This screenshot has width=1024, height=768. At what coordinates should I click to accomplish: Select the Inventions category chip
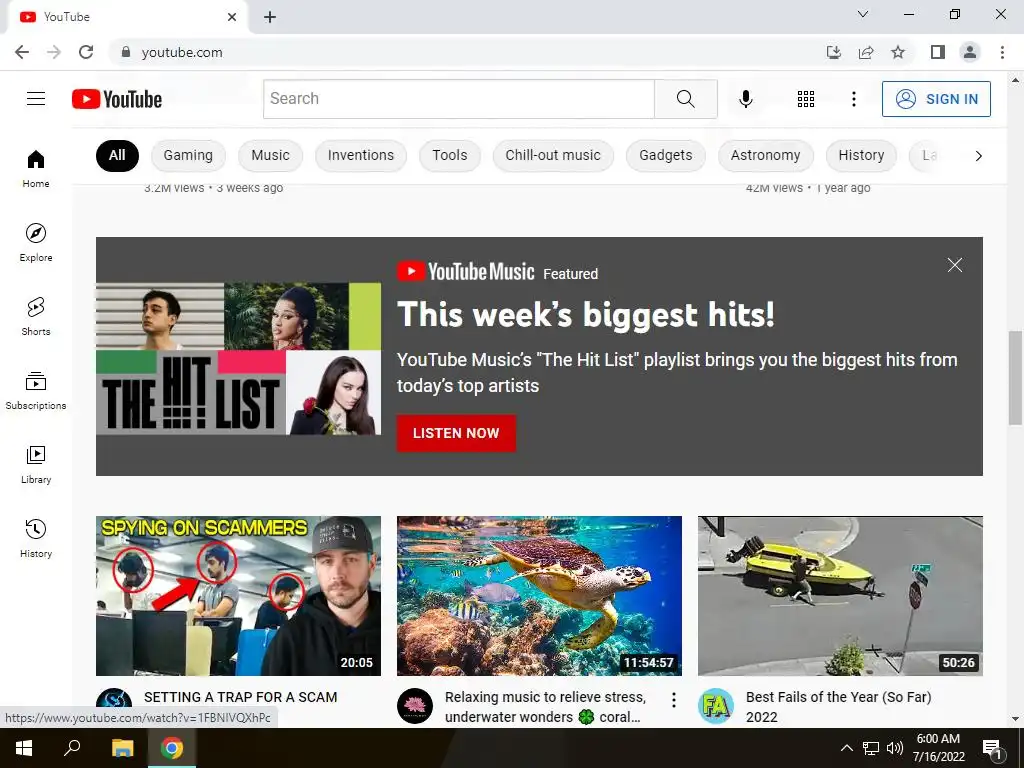[x=360, y=155]
